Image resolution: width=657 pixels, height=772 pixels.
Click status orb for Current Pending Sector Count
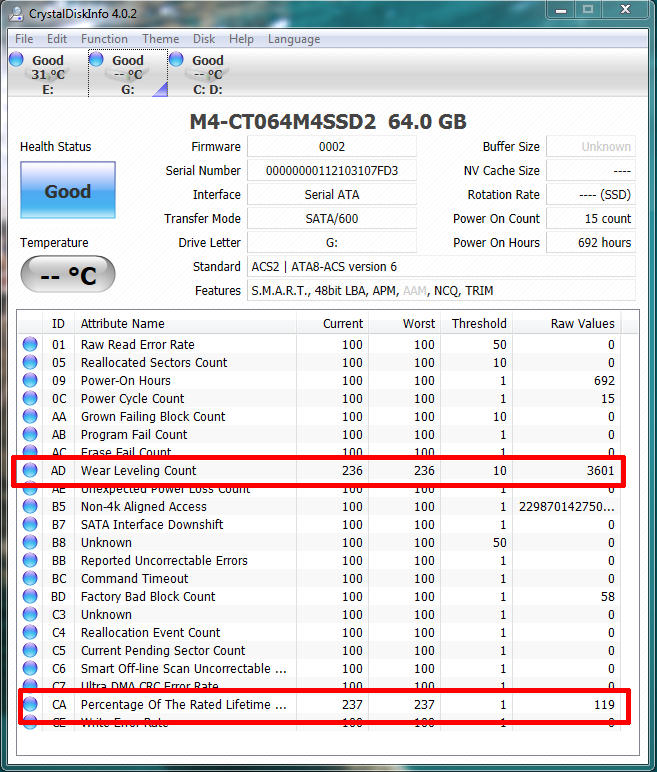click(30, 650)
